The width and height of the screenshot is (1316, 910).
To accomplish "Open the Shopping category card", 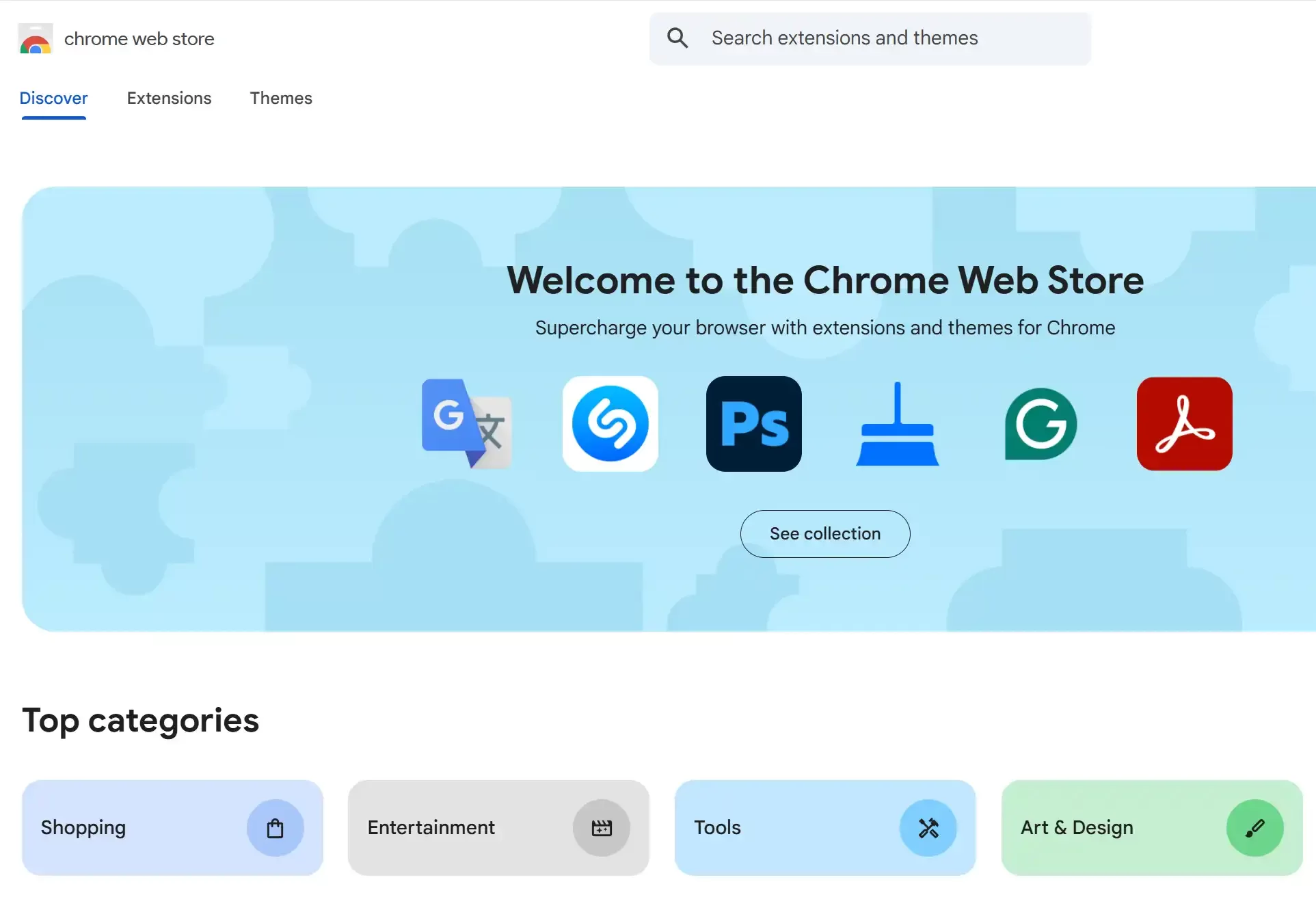I will pos(172,828).
